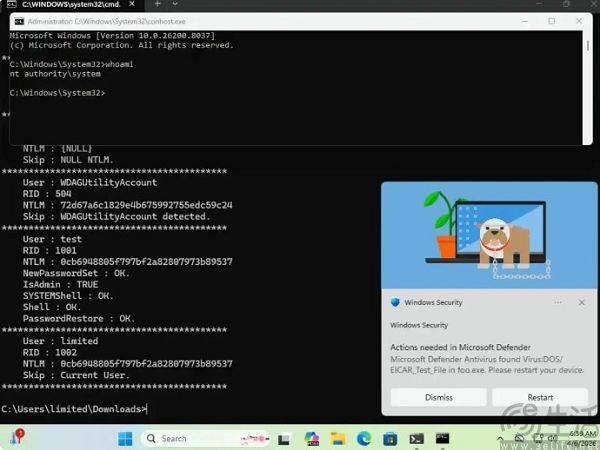Viewport: 600px width, 450px height.
Task: Click the conhost.exe window title icon
Action: [19, 21]
